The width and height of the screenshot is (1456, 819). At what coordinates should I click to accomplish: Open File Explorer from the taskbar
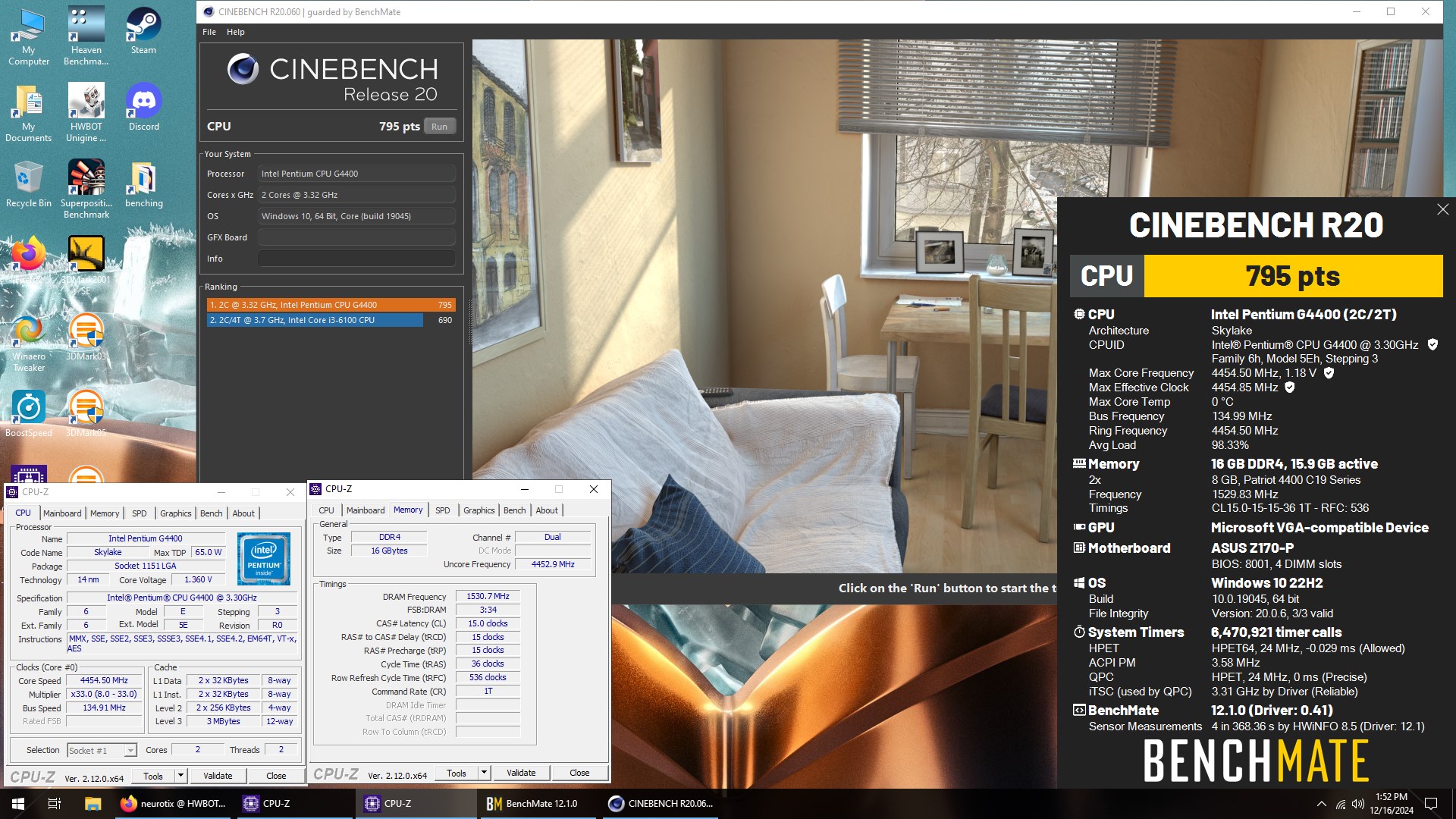93,803
